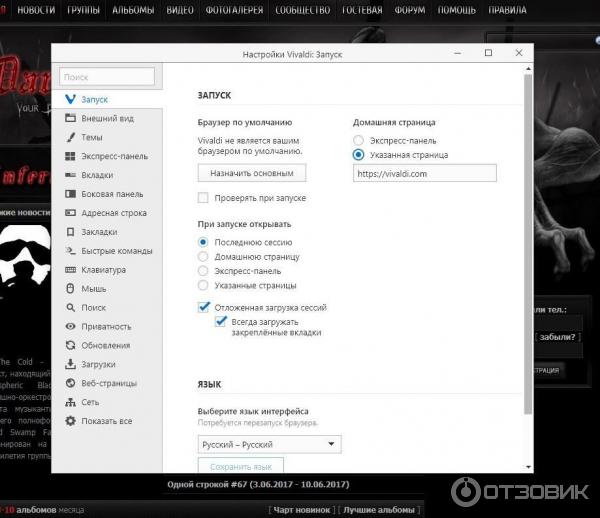This screenshot has height=518, width=600.
Task: Click the Закладки bookmark icon
Action: tap(70, 232)
